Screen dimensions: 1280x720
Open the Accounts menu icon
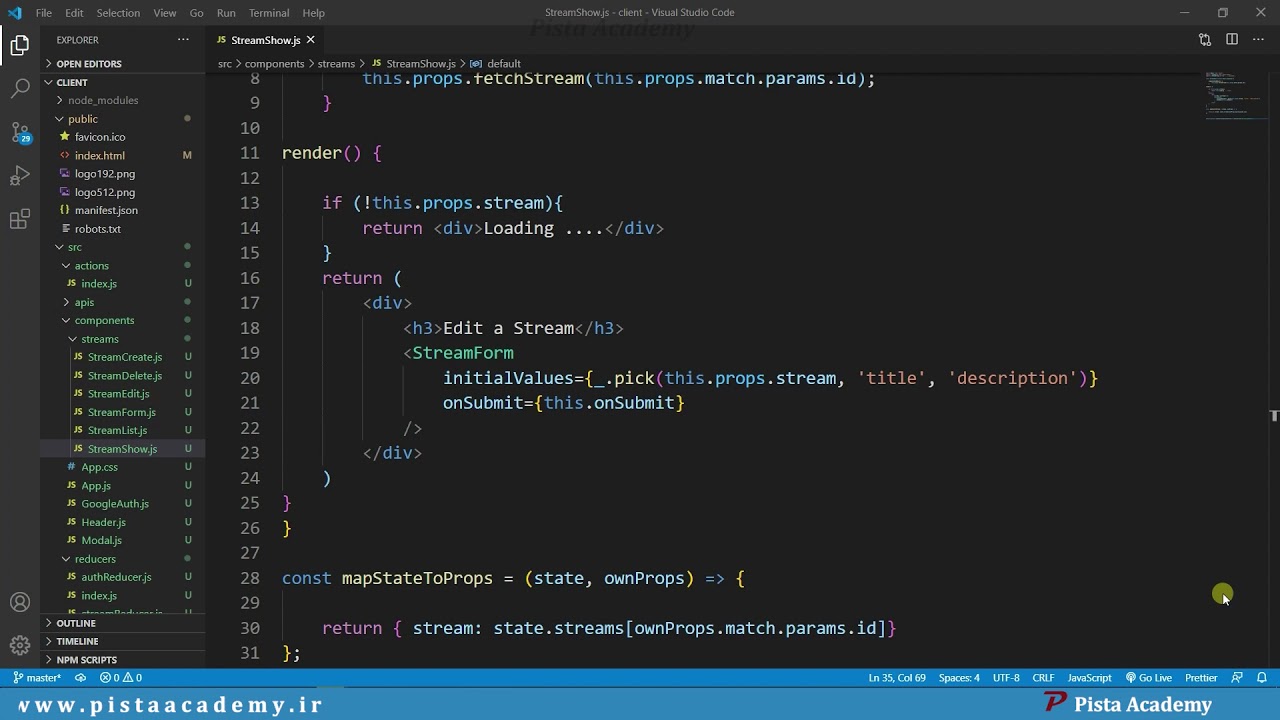point(20,603)
